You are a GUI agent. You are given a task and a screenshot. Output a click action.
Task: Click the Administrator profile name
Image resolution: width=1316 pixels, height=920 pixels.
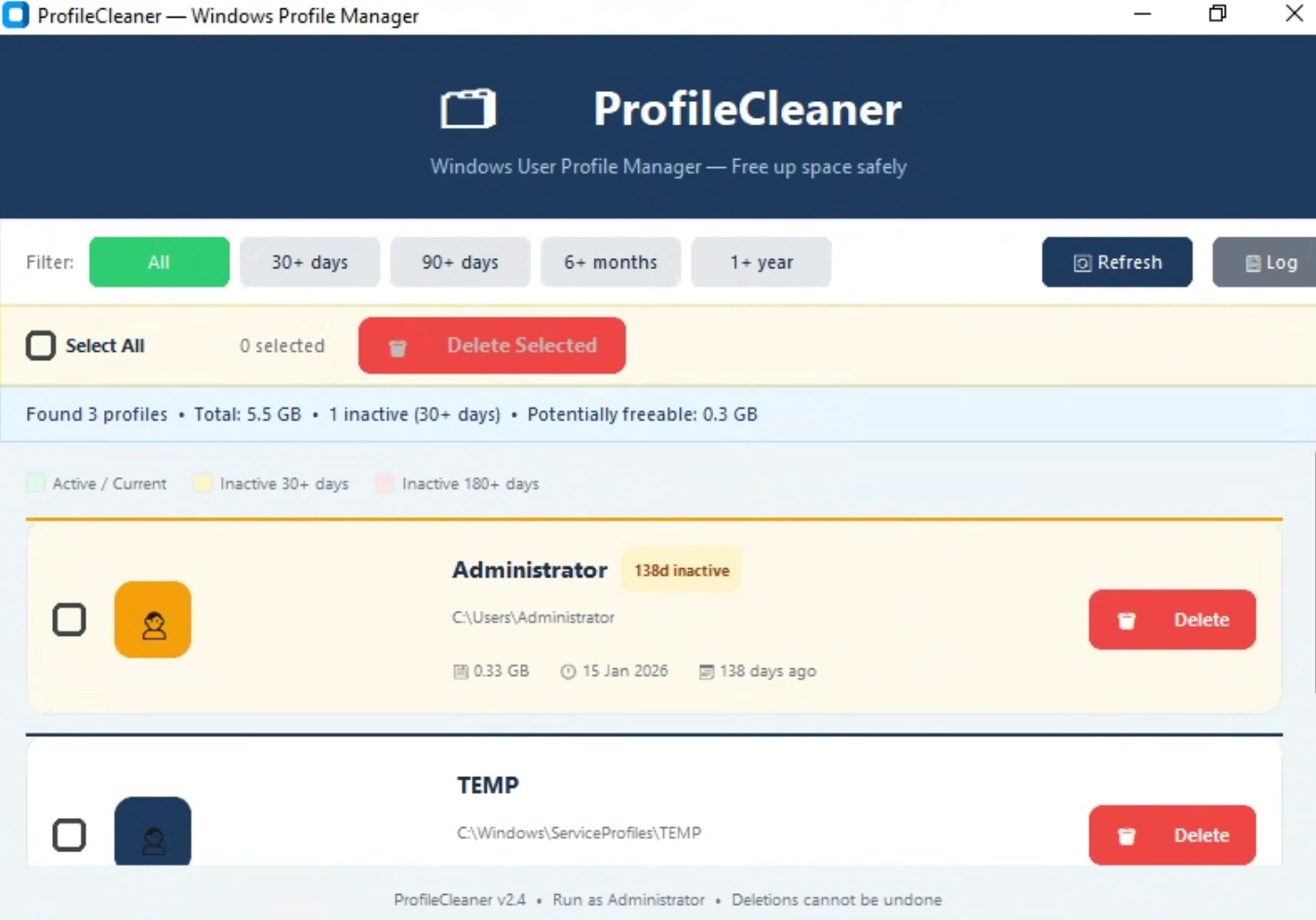tap(529, 570)
